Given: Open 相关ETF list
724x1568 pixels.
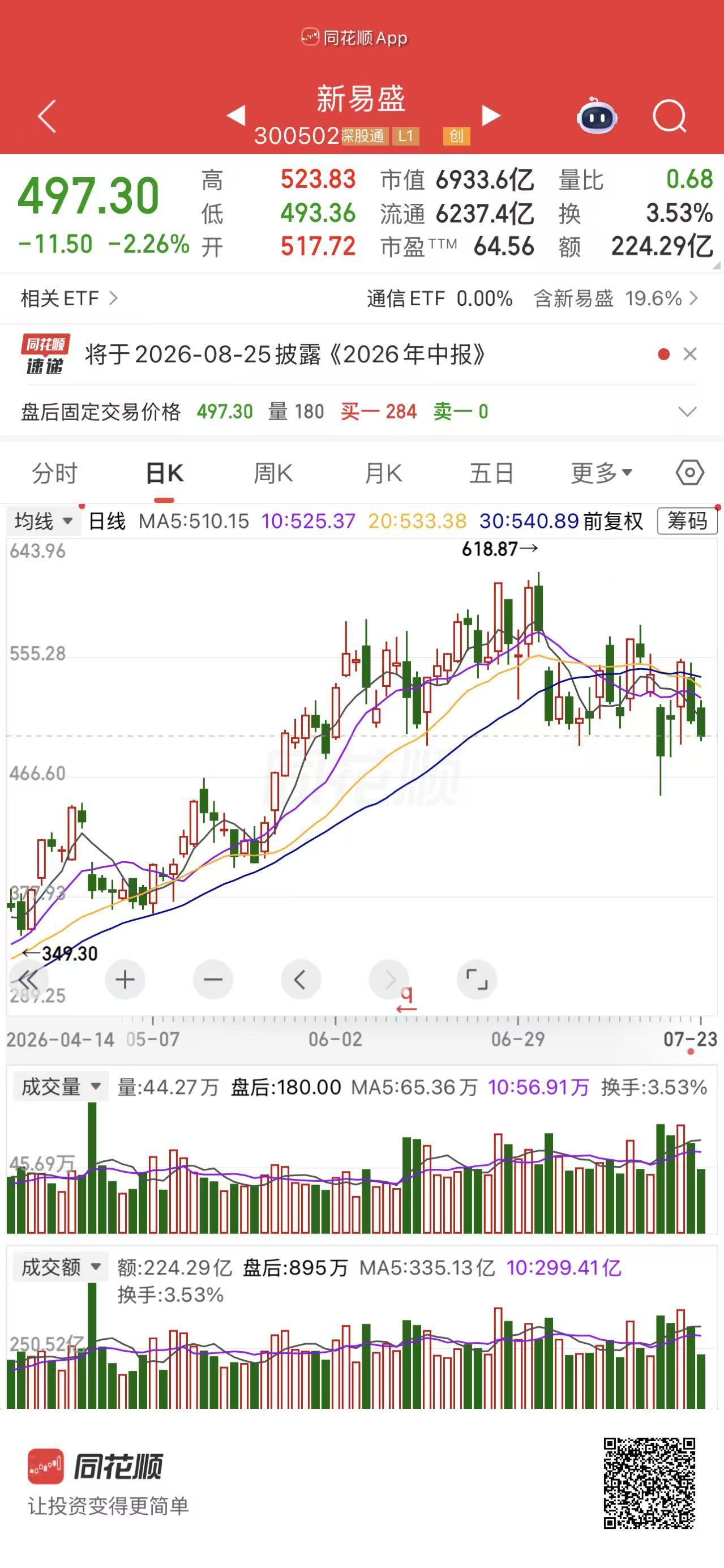Looking at the screenshot, I should [68, 298].
